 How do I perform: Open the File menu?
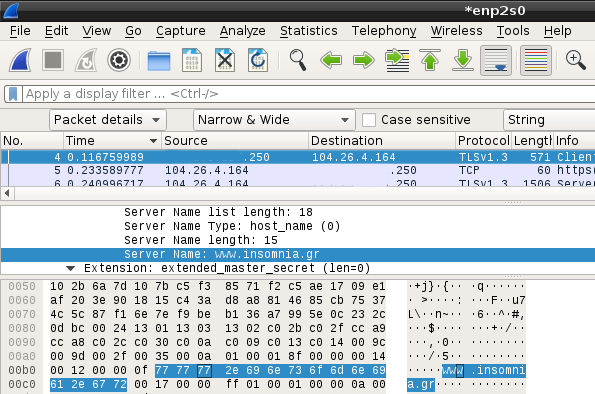coord(20,31)
